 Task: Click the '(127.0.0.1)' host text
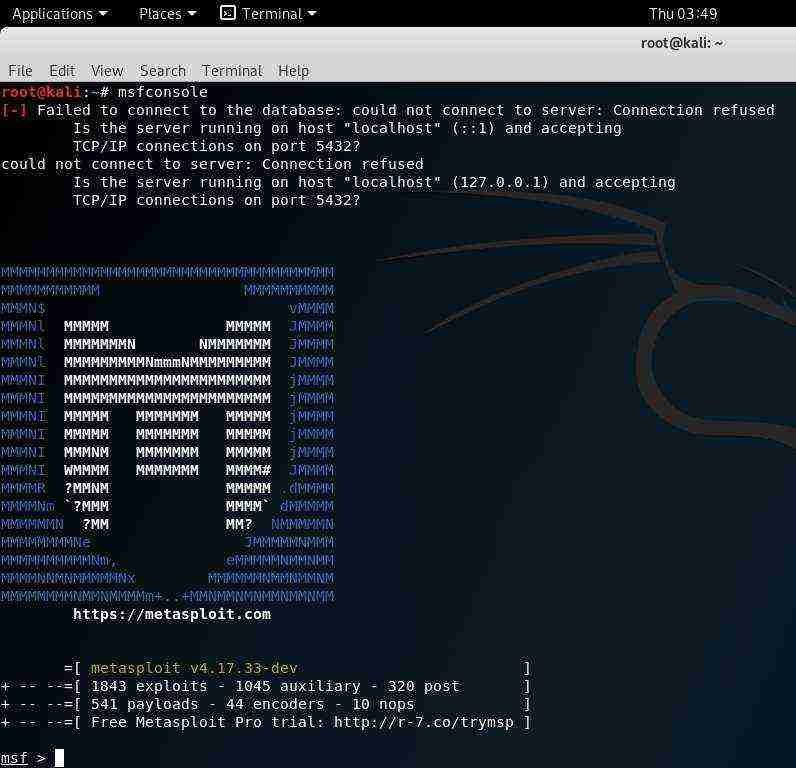501,182
